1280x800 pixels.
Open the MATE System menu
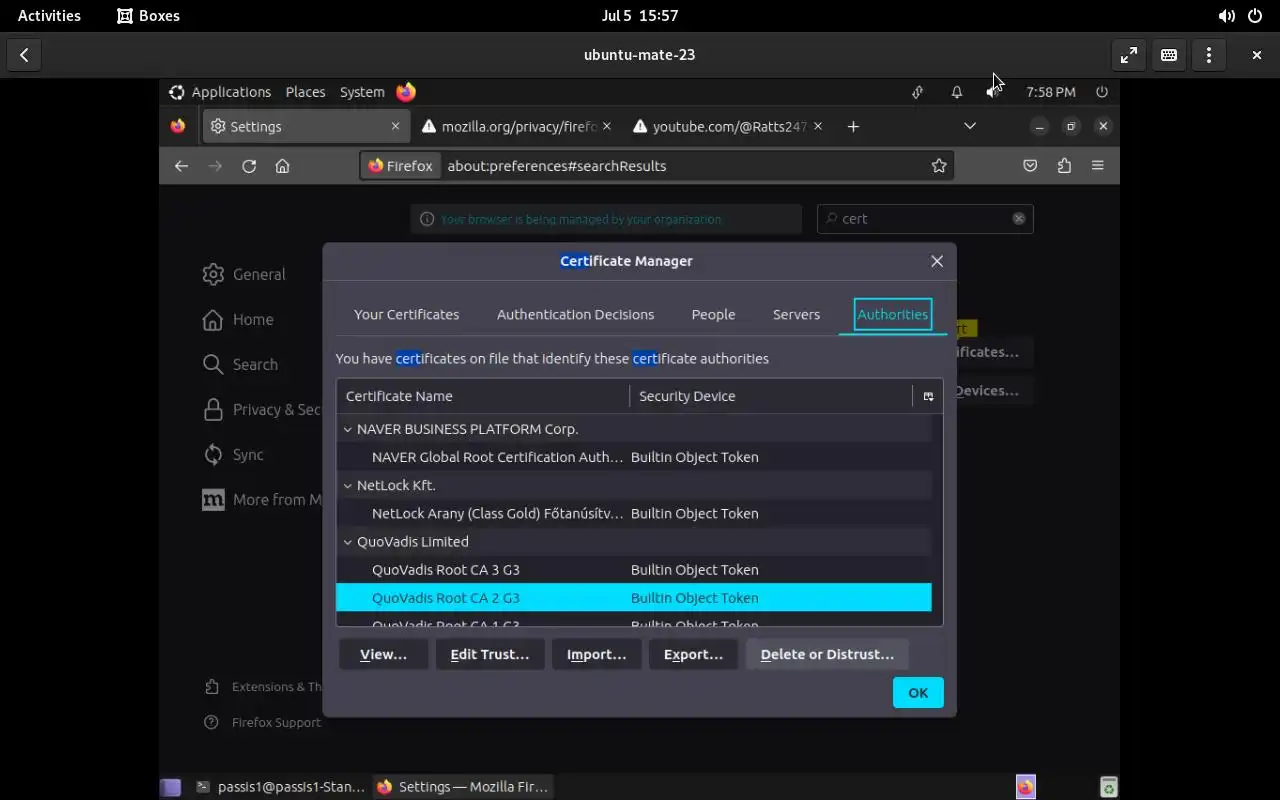pos(362,92)
